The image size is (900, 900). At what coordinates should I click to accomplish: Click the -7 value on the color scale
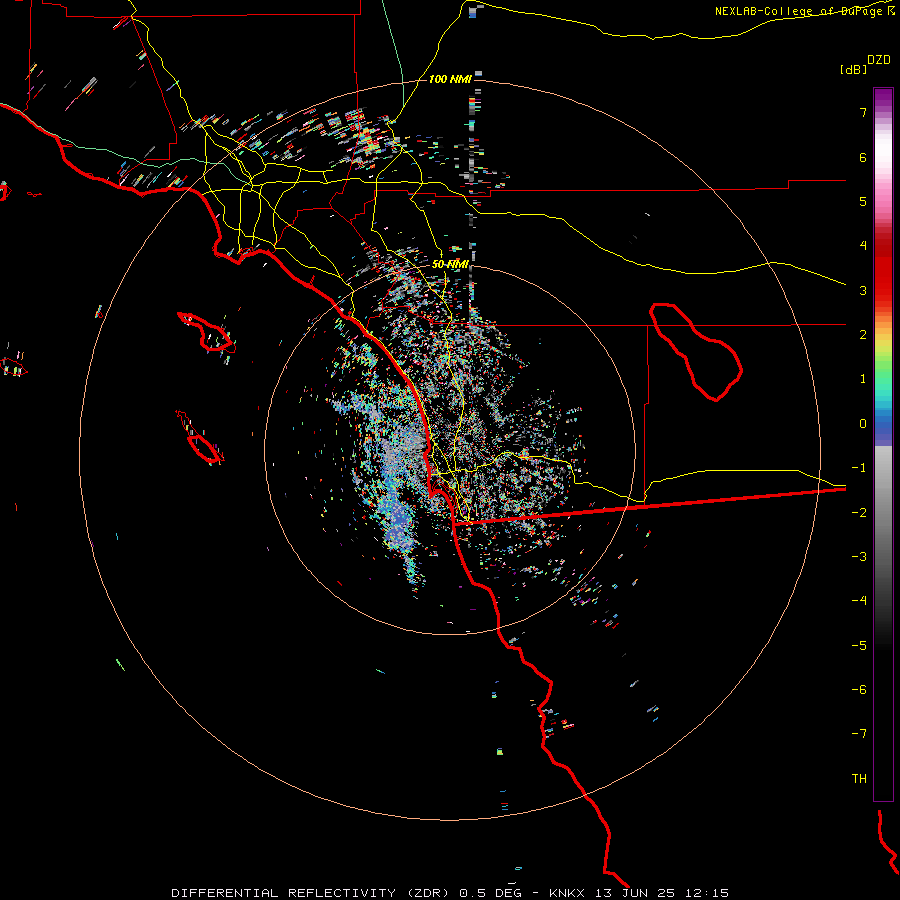coord(859,734)
